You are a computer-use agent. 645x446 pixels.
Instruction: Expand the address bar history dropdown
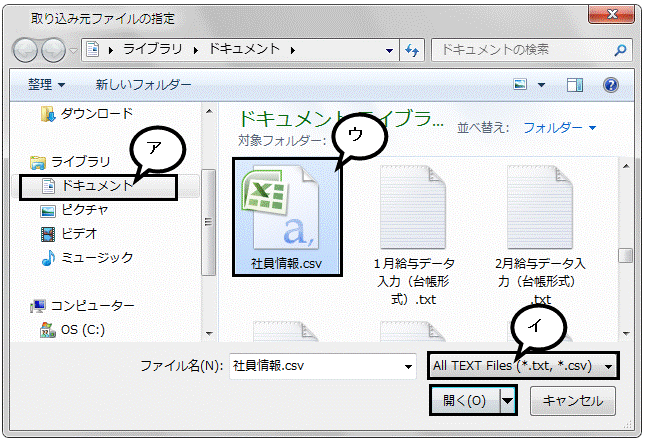pos(389,51)
